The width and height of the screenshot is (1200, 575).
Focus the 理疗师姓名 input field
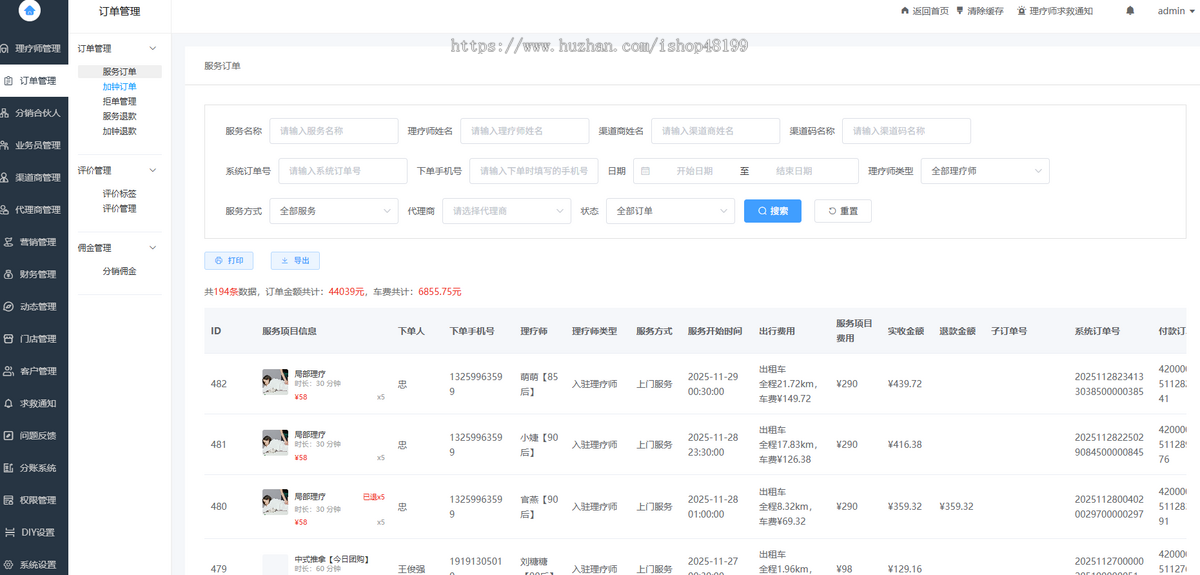point(525,131)
